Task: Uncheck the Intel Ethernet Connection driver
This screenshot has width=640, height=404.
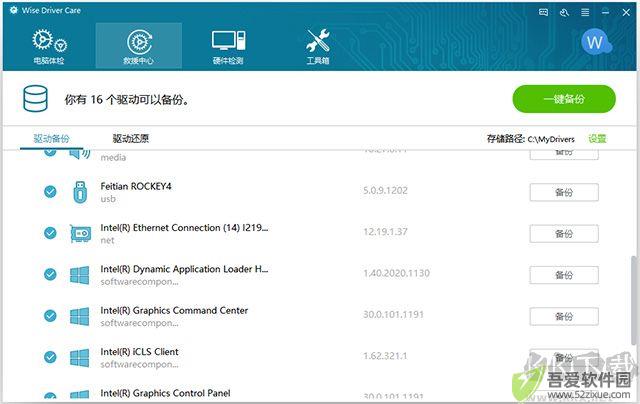Action: pos(50,233)
